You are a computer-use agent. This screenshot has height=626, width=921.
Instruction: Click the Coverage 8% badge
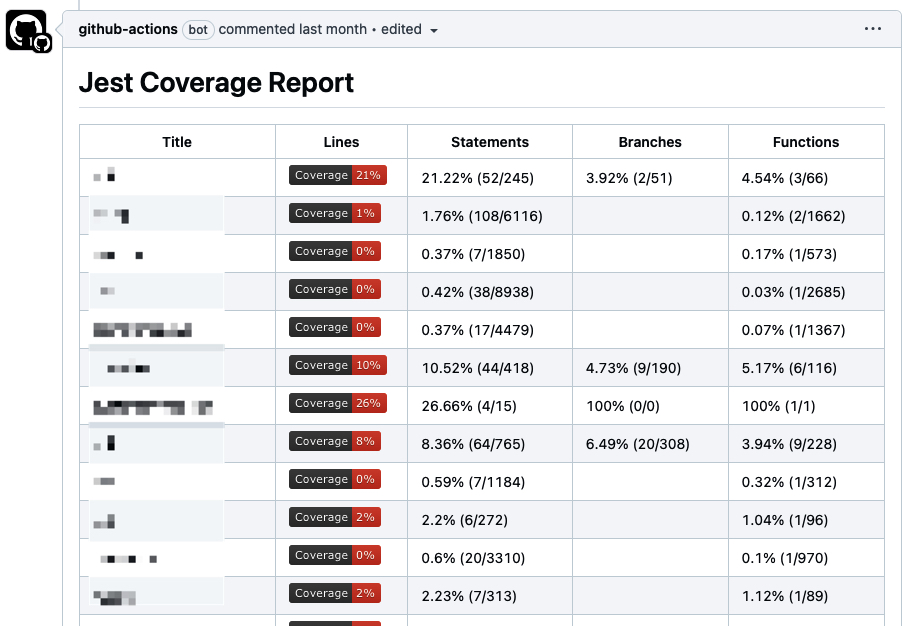click(x=335, y=441)
